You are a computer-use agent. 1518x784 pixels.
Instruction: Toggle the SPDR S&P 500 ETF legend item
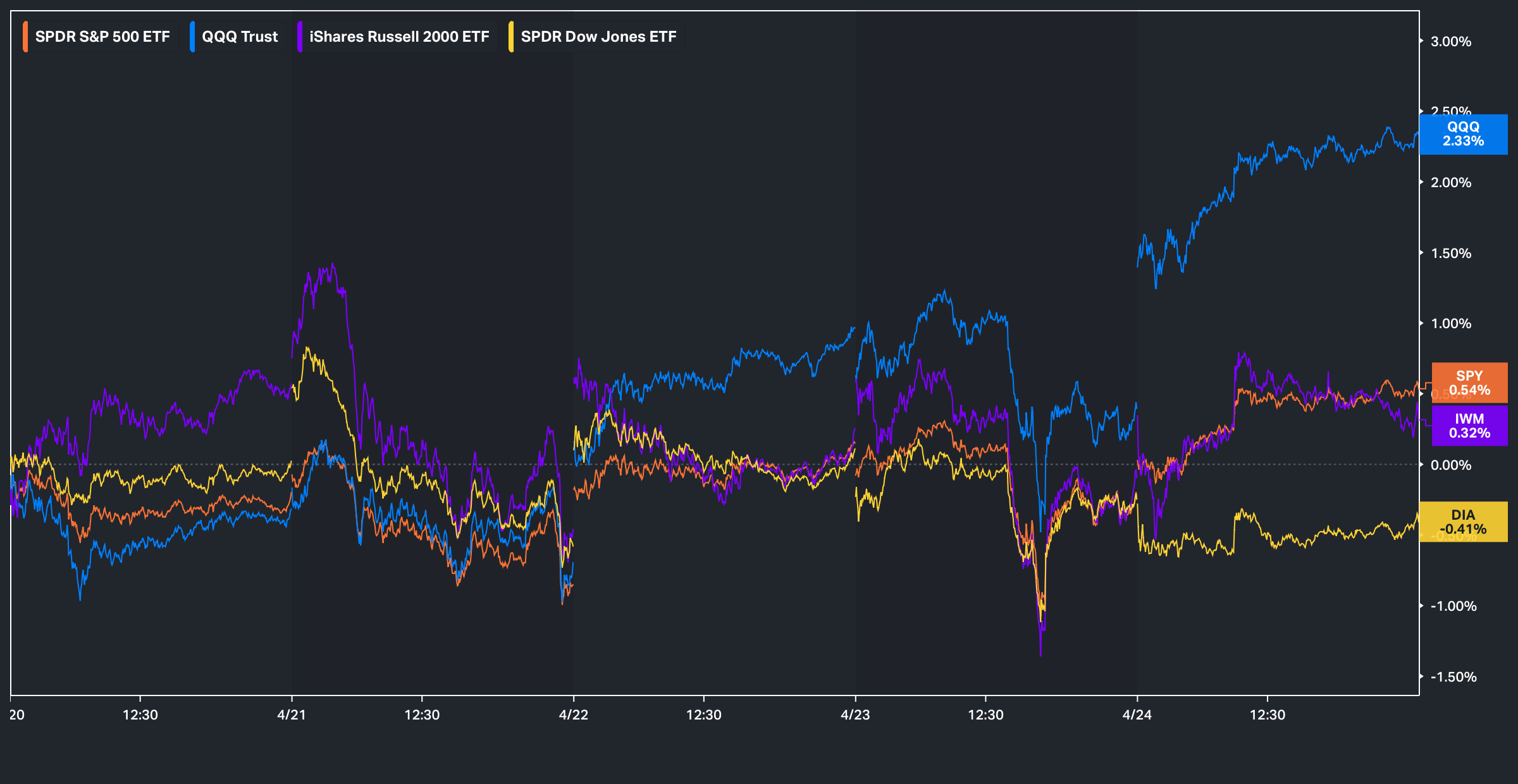pyautogui.click(x=102, y=37)
